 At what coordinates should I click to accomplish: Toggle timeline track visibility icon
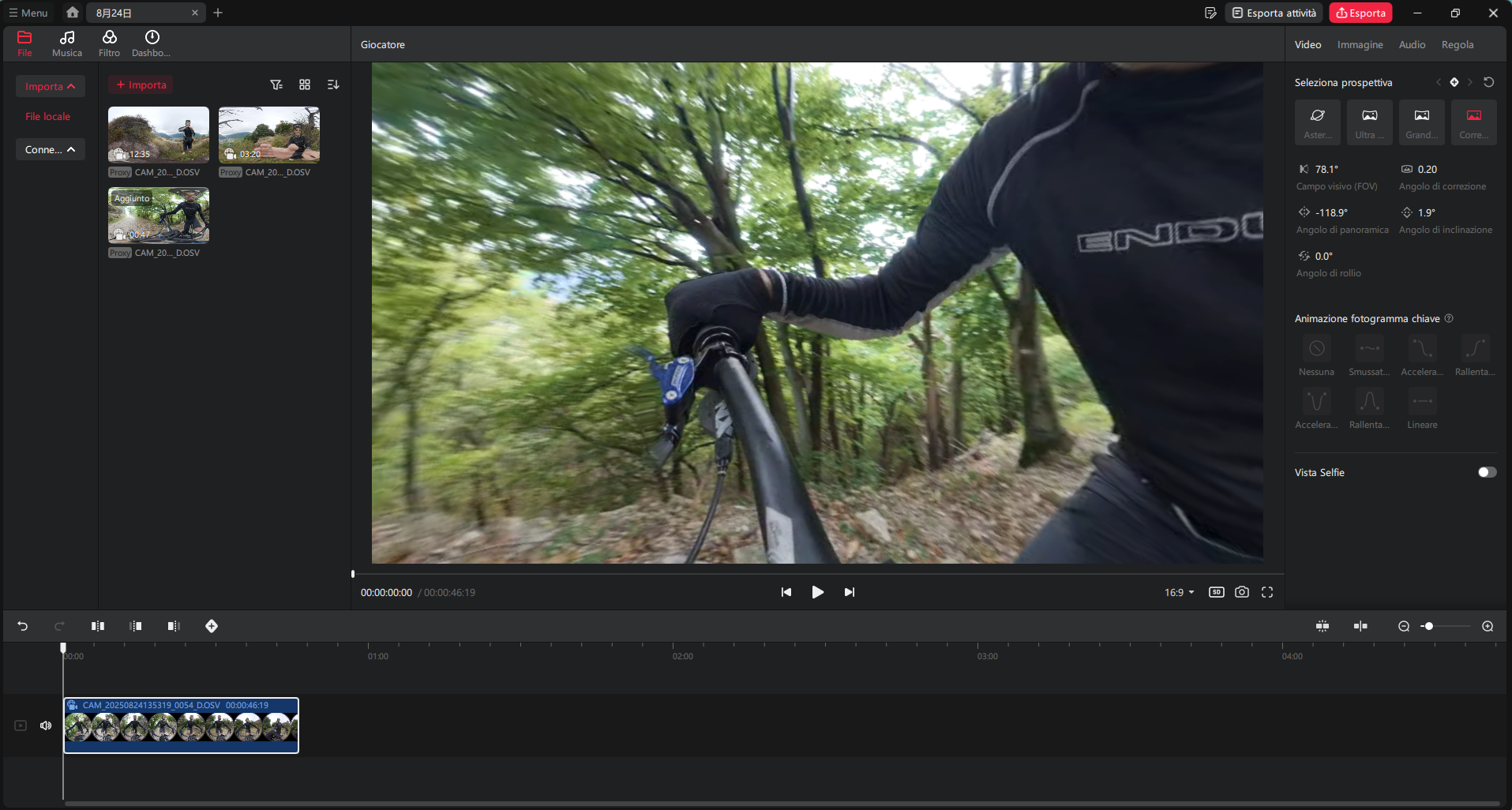21,726
